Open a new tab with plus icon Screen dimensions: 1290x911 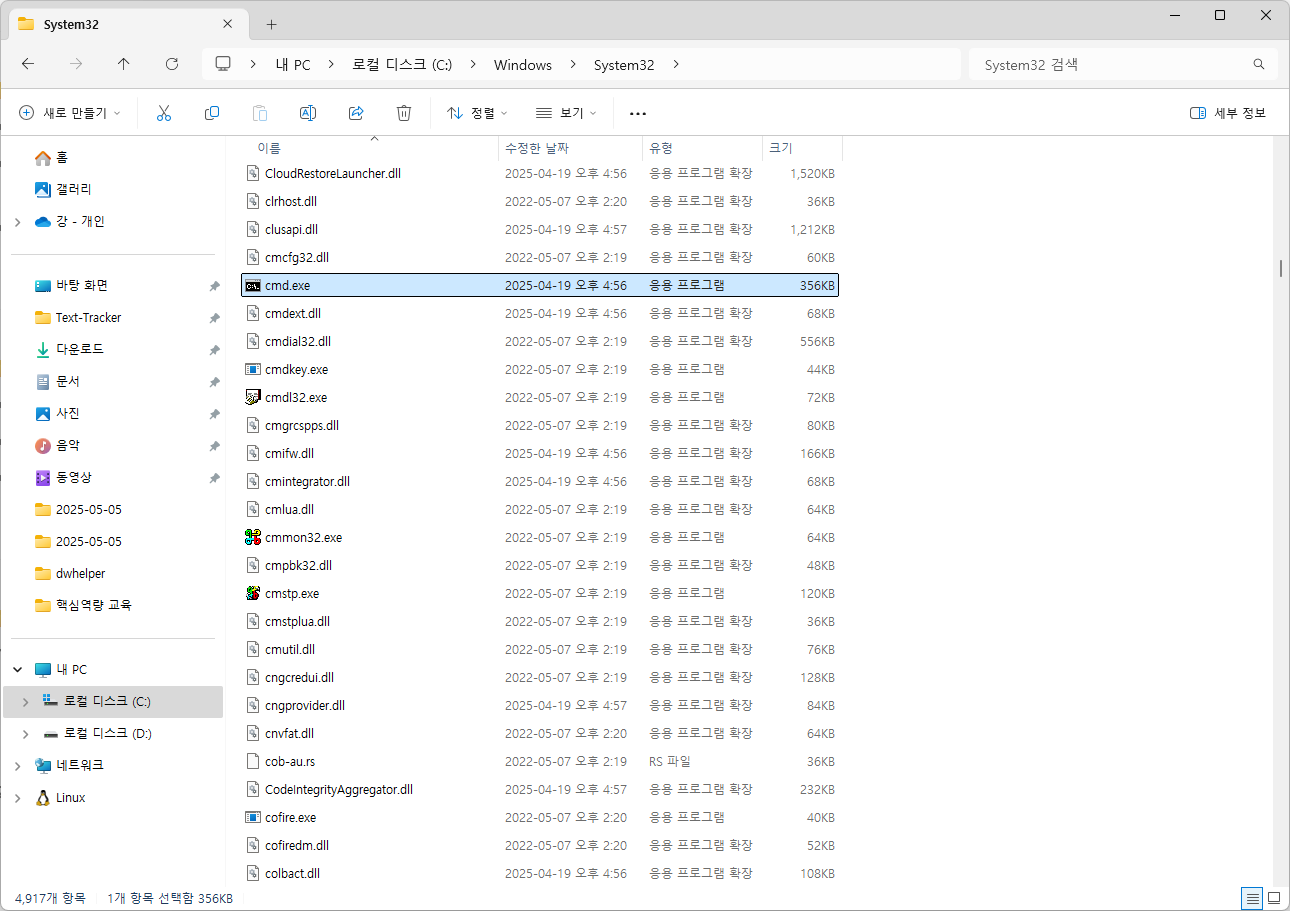pyautogui.click(x=271, y=24)
